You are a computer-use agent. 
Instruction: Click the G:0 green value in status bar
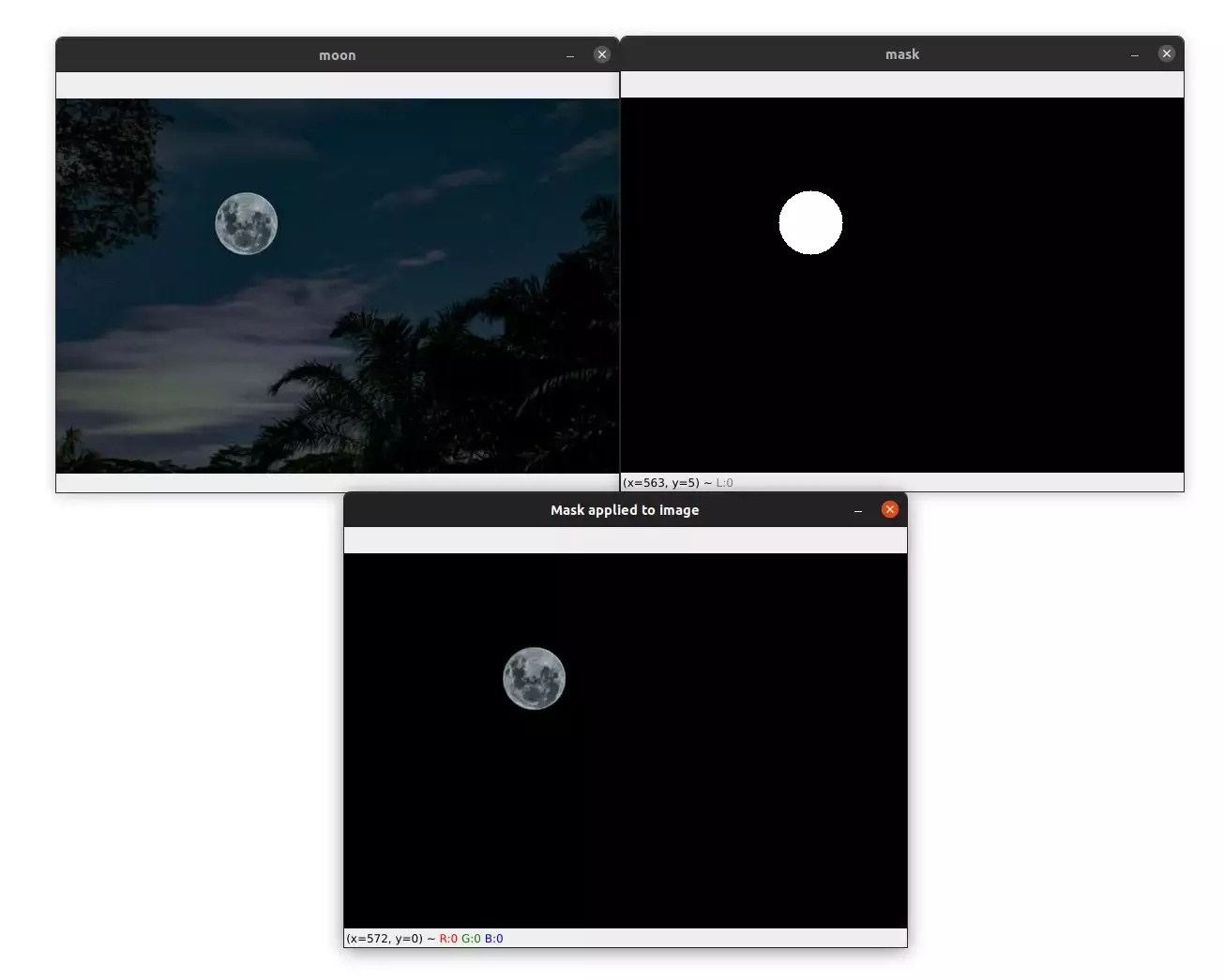[x=471, y=939]
